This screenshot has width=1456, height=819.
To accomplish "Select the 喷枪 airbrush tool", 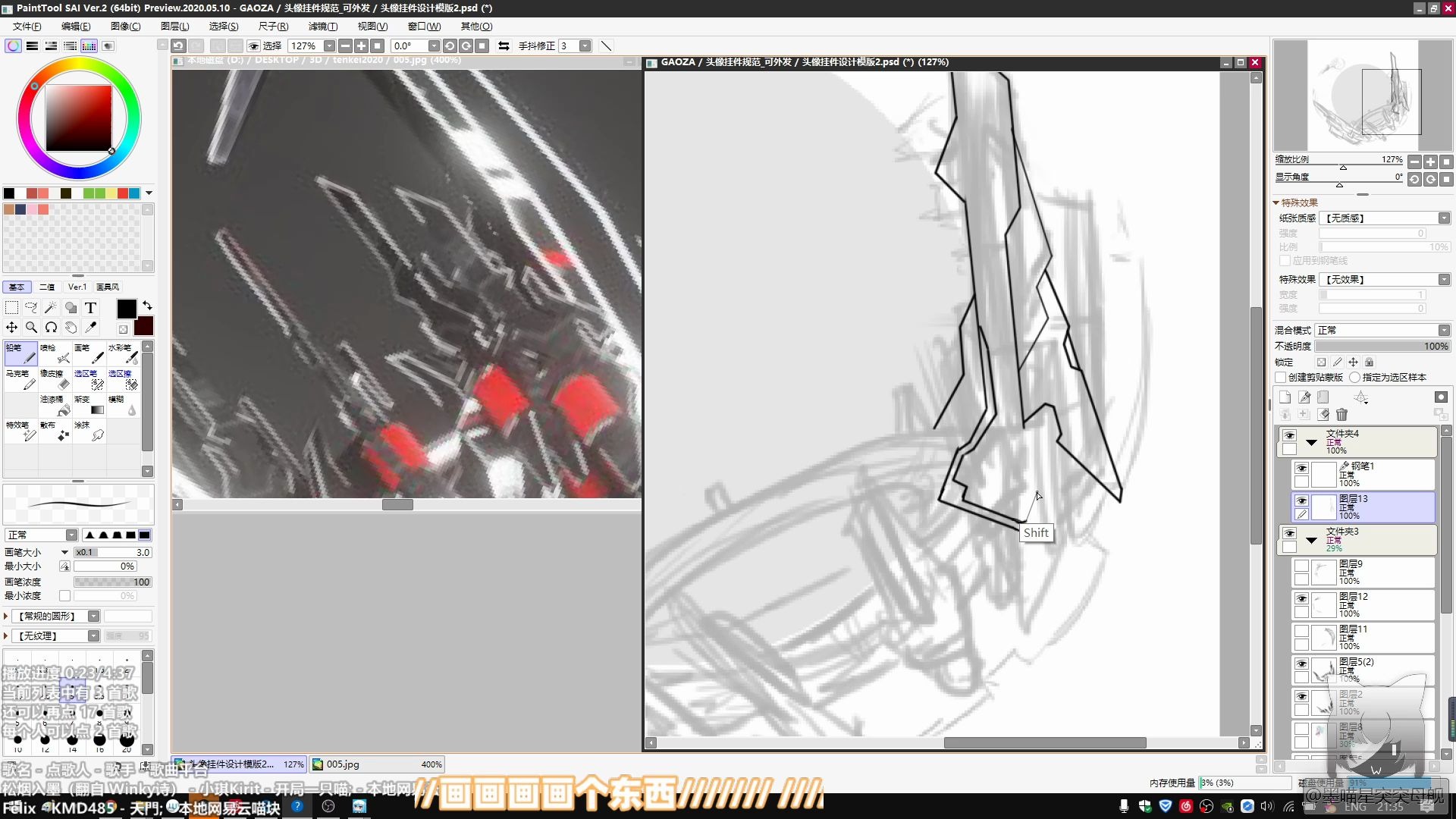I will (x=55, y=353).
